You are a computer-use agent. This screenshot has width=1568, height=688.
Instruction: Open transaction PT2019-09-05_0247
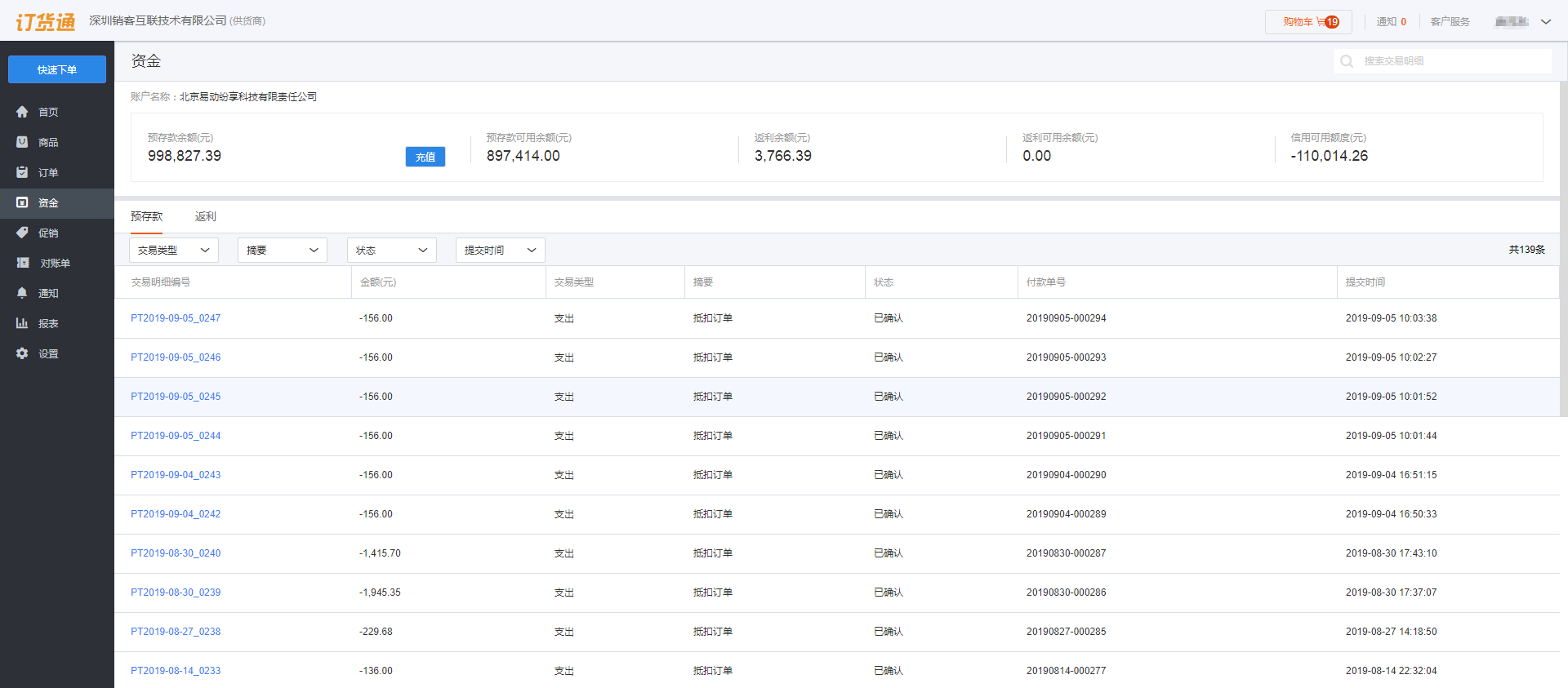(x=176, y=318)
